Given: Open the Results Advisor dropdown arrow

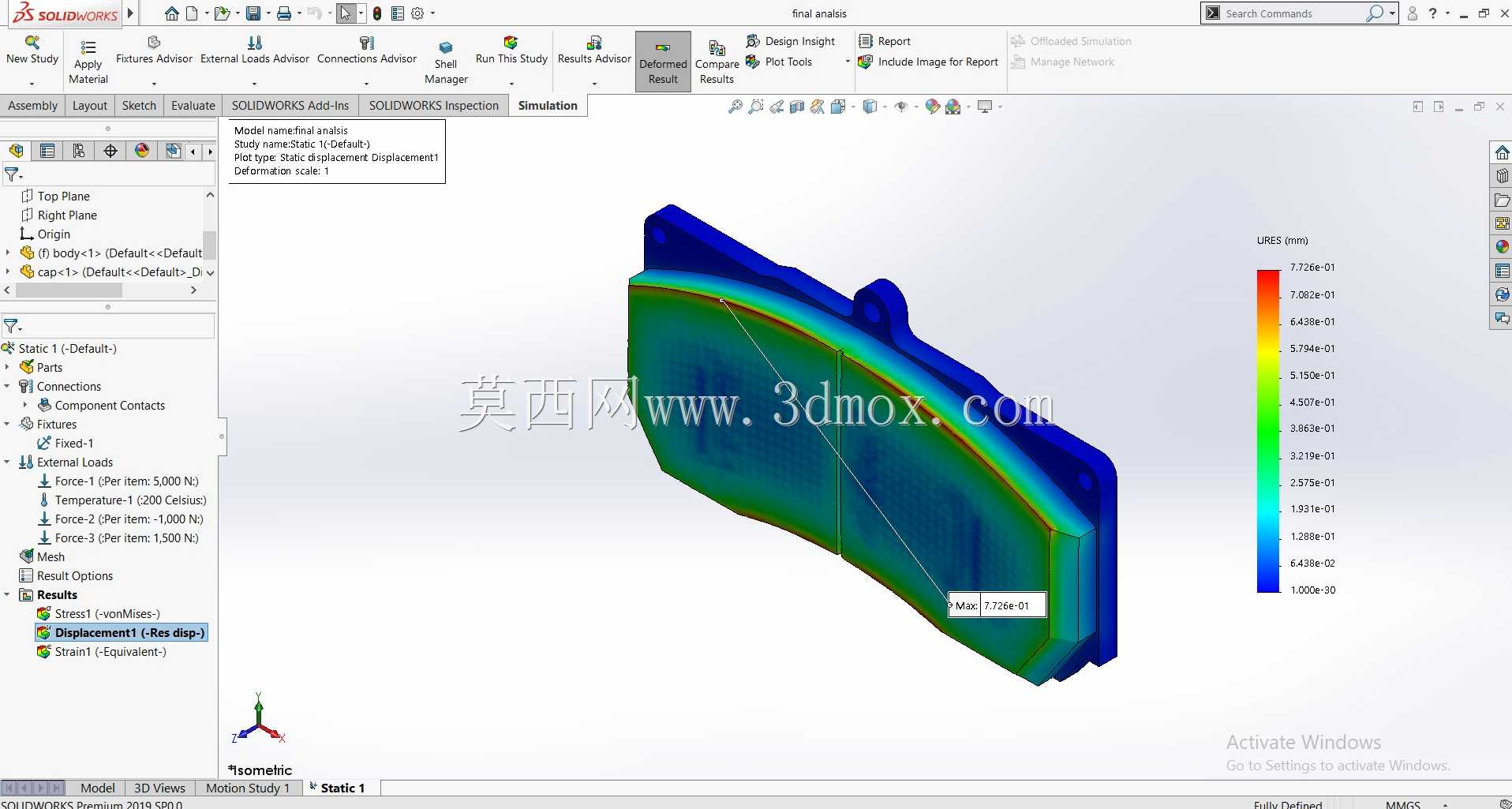Looking at the screenshot, I should click(594, 84).
